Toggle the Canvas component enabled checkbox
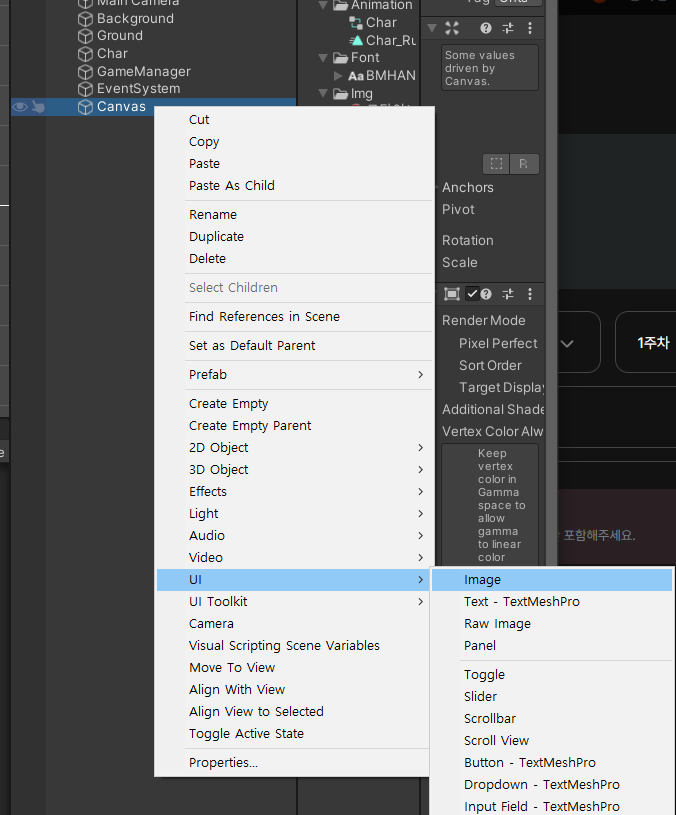Screen dimensions: 676x815 pos(472,294)
